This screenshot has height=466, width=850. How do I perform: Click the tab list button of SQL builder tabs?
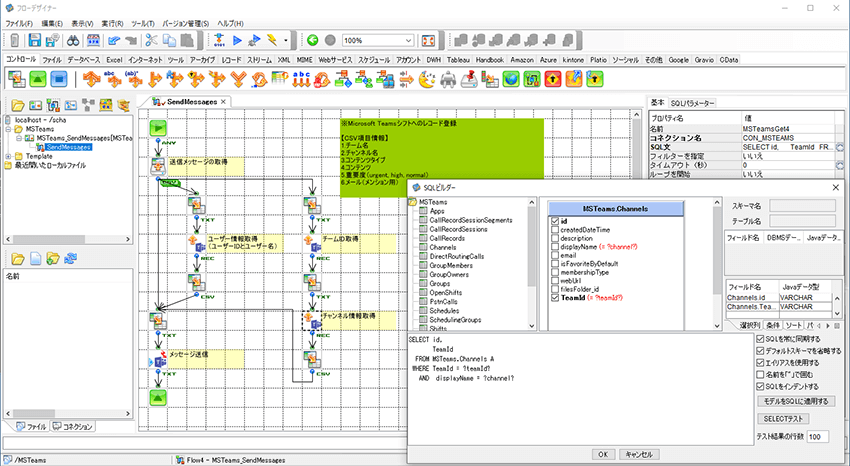point(837,326)
